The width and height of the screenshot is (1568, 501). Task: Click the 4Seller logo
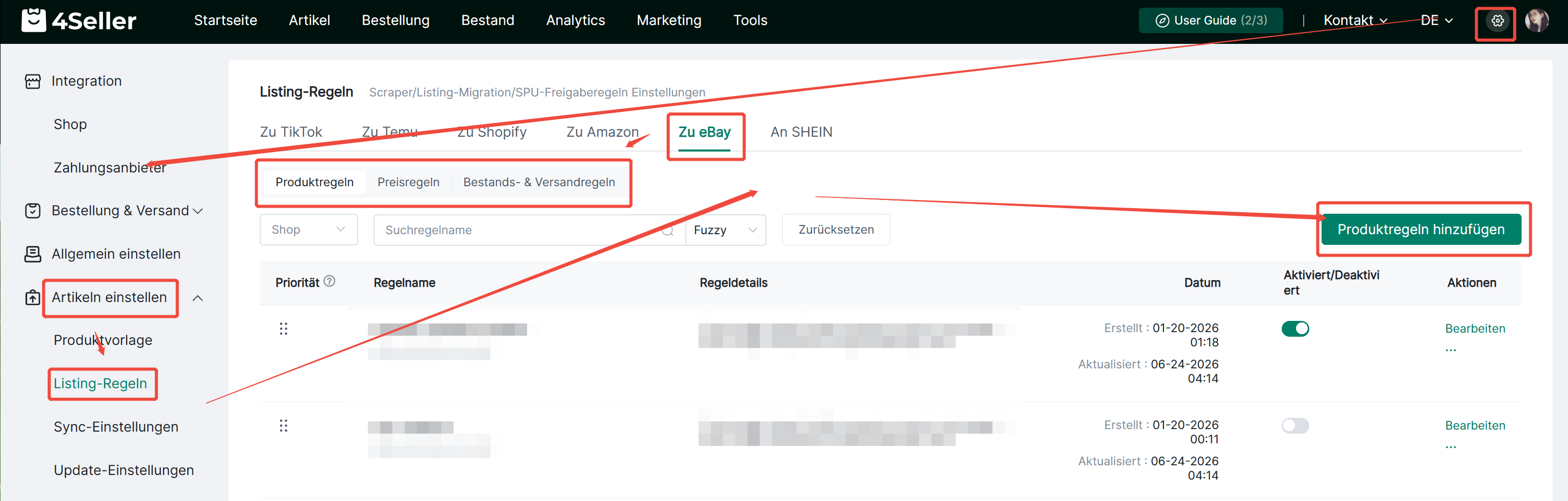click(x=79, y=21)
